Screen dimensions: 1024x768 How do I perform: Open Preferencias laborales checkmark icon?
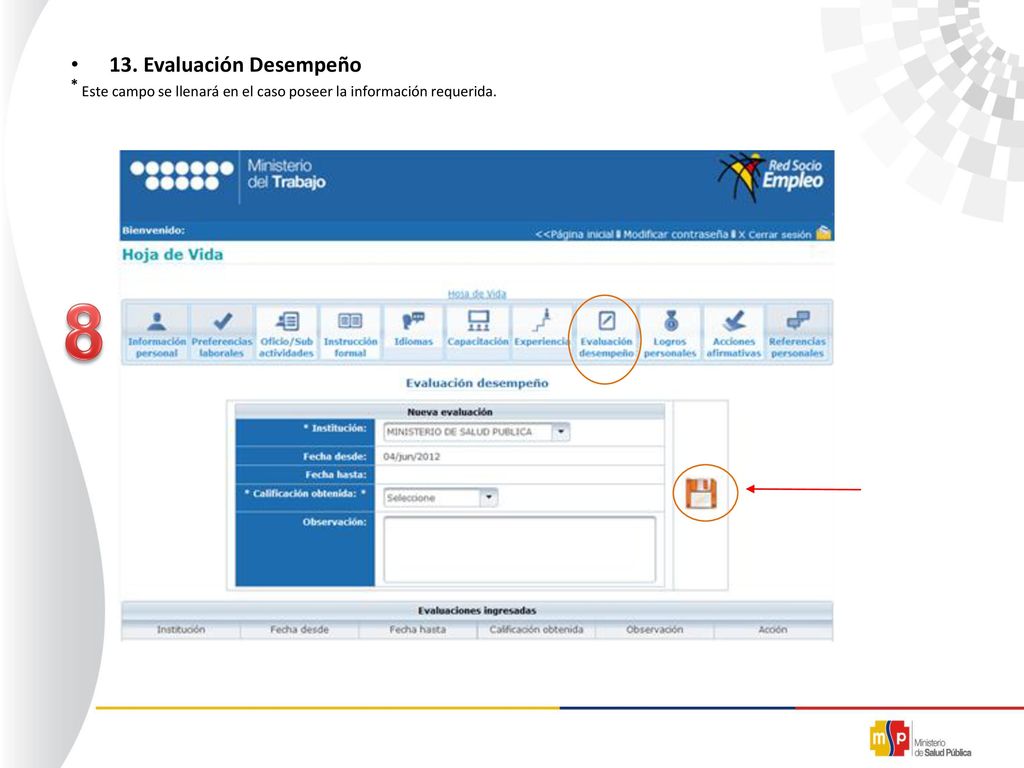click(222, 321)
